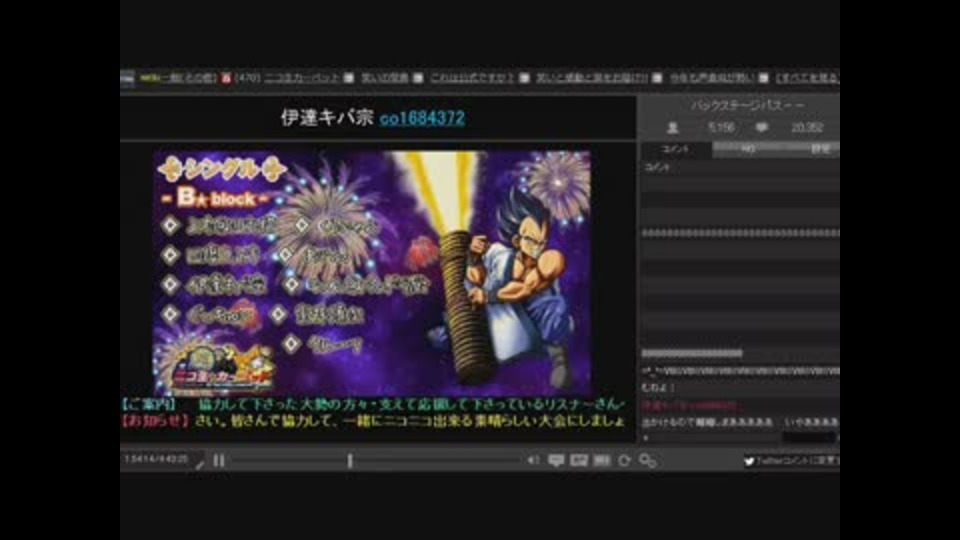Image resolution: width=960 pixels, height=540 pixels.
Task: Mute the player volume speaker icon
Action: [x=533, y=460]
